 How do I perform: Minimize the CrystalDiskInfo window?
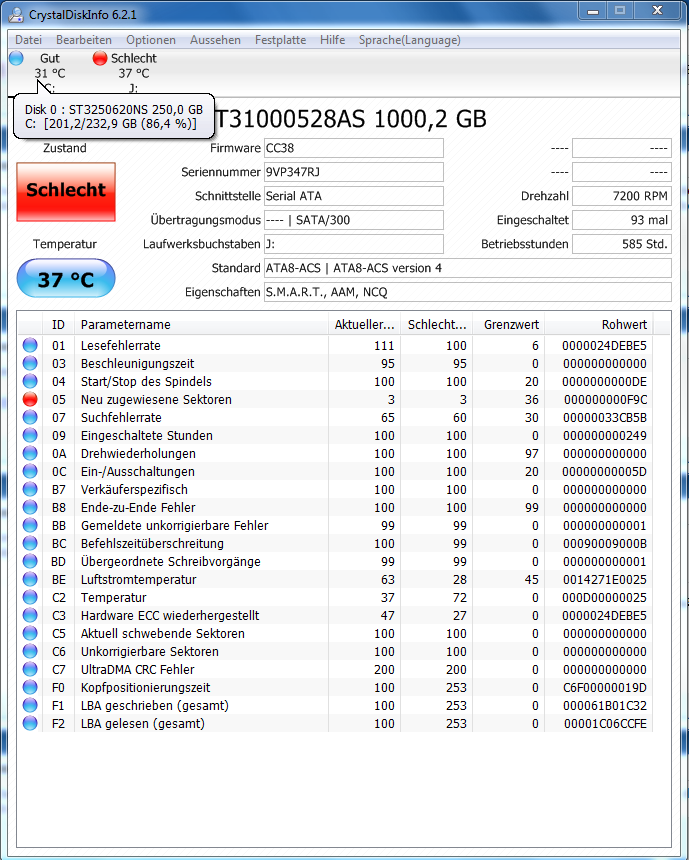pos(593,11)
